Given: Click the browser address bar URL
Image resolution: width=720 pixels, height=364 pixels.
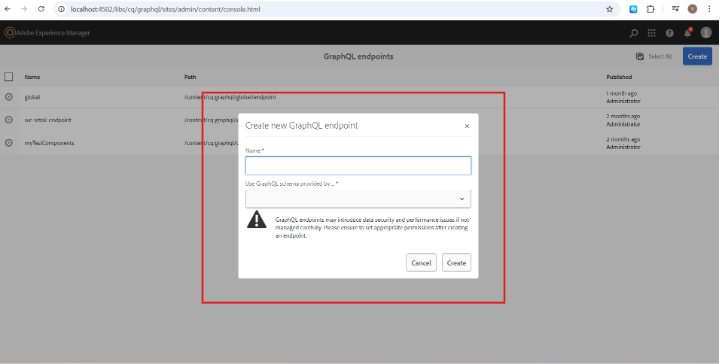Looking at the screenshot, I should point(165,9).
